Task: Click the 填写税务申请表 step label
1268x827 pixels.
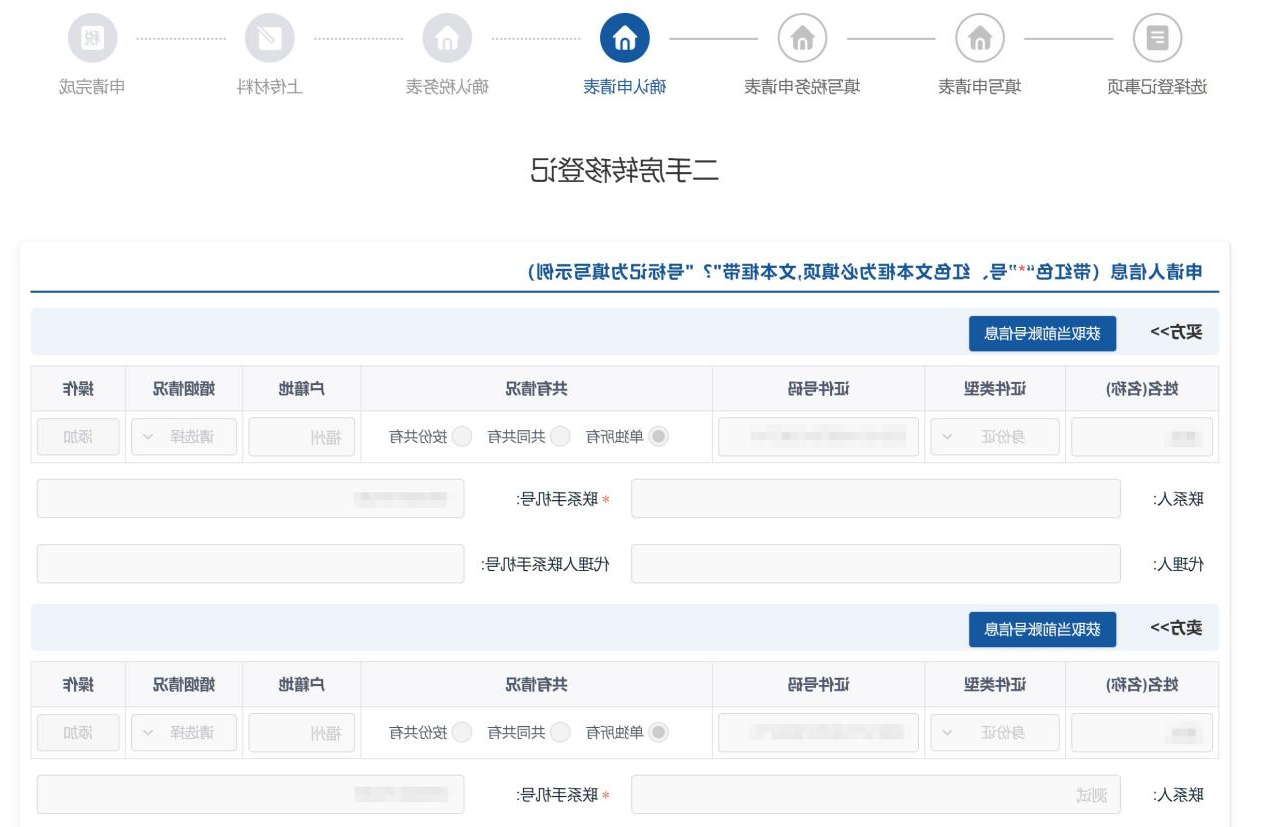Action: point(802,87)
